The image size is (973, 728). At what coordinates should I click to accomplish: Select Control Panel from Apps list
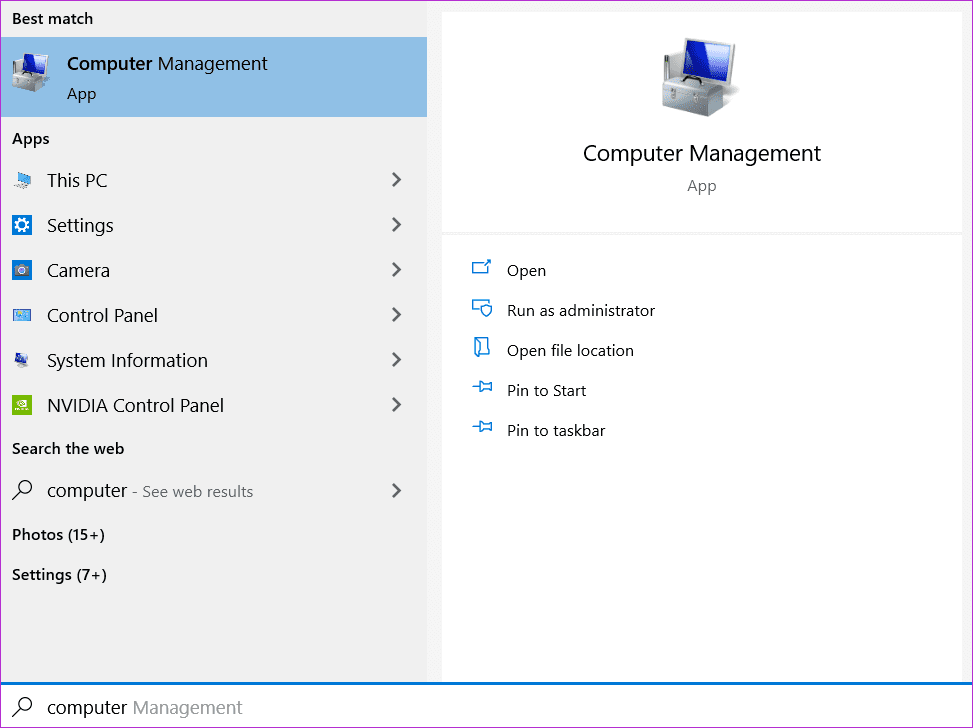(x=213, y=315)
